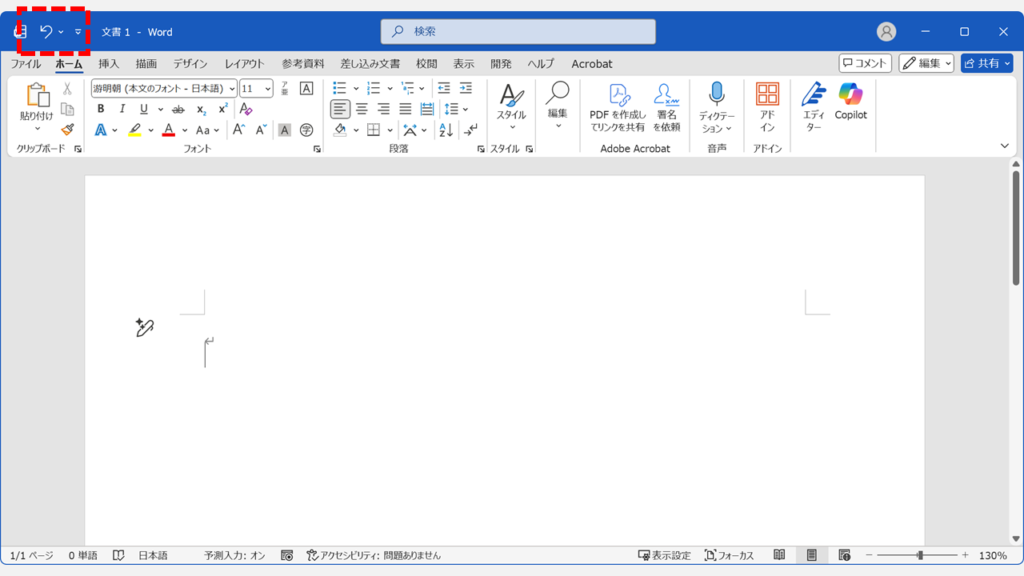Open the Copilot pane
This screenshot has height=576, width=1024.
point(851,102)
